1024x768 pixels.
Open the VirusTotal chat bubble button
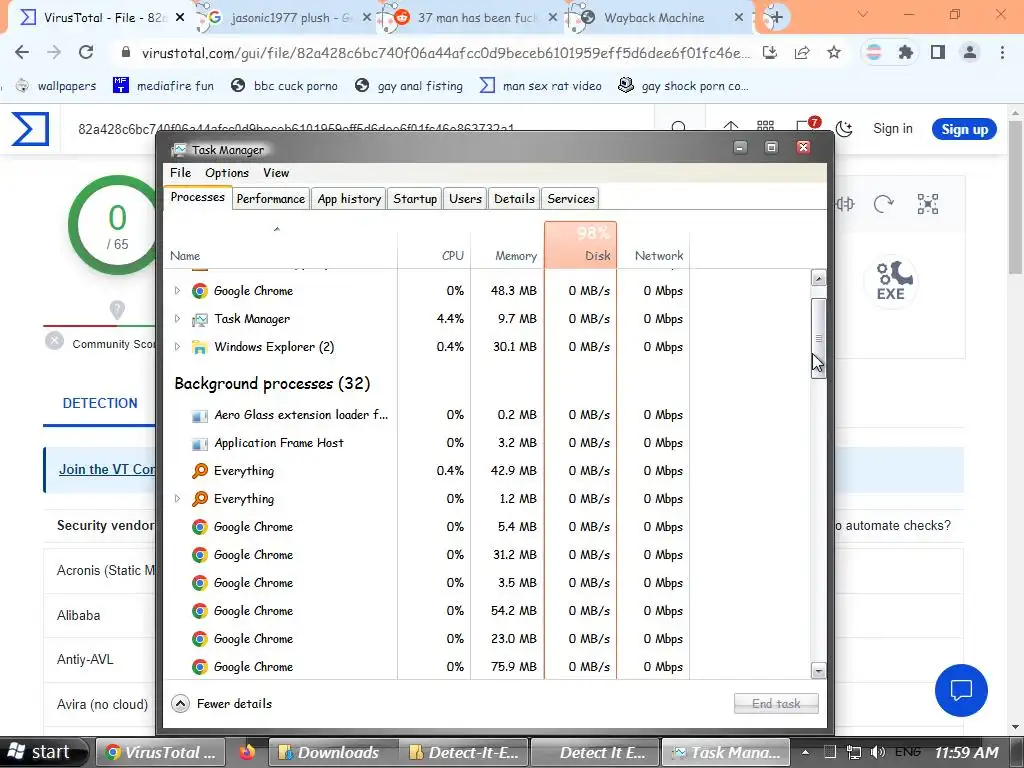961,690
